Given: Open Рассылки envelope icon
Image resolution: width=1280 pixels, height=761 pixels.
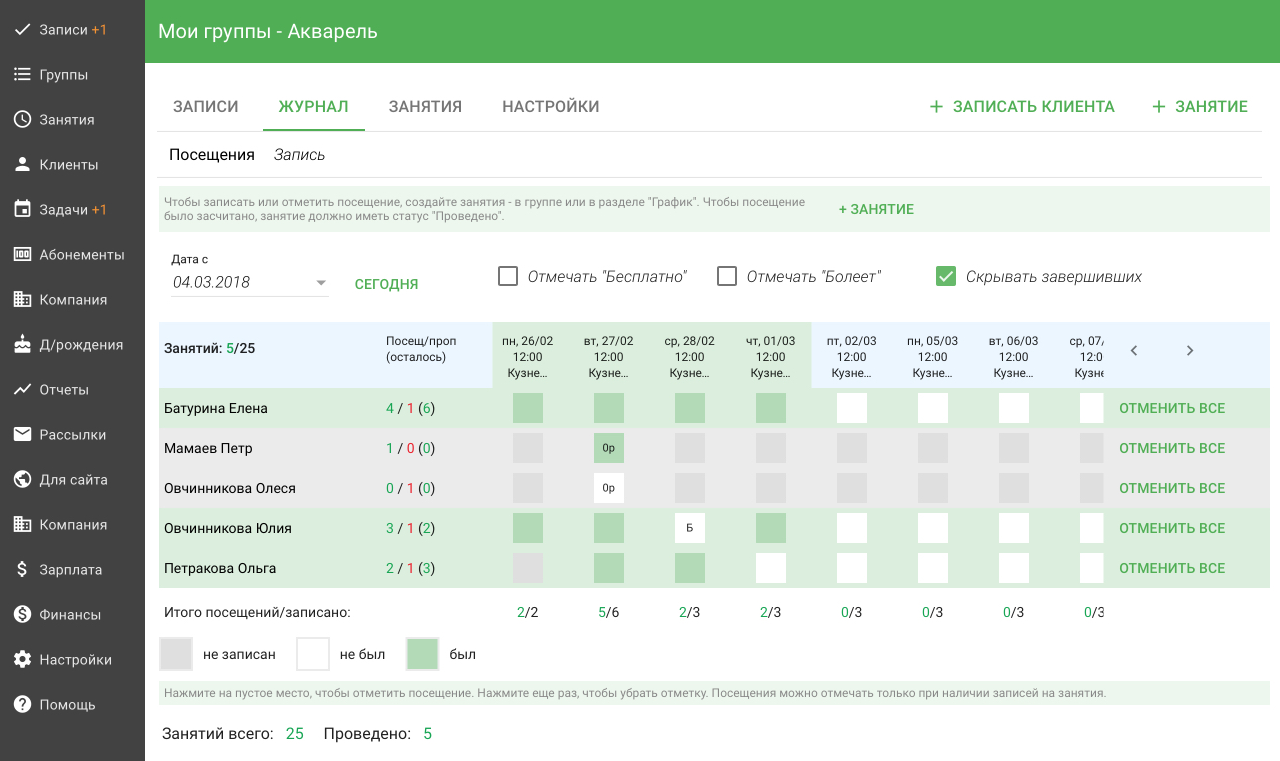Looking at the screenshot, I should pyautogui.click(x=22, y=435).
